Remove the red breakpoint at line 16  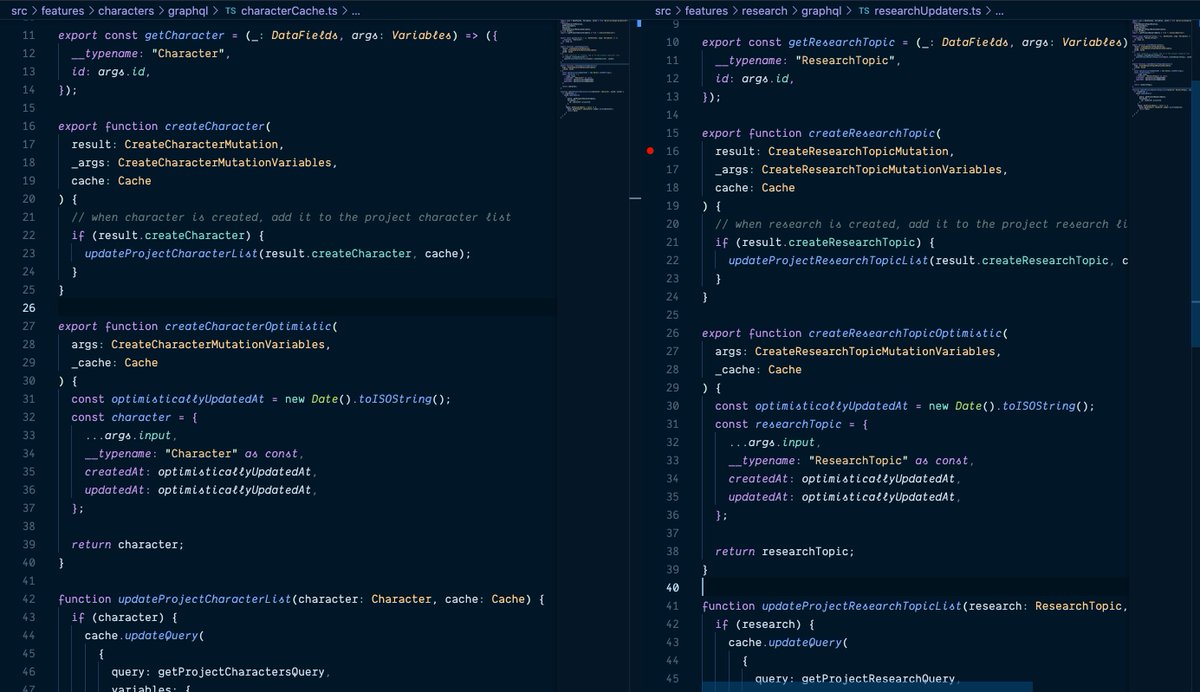[650, 151]
